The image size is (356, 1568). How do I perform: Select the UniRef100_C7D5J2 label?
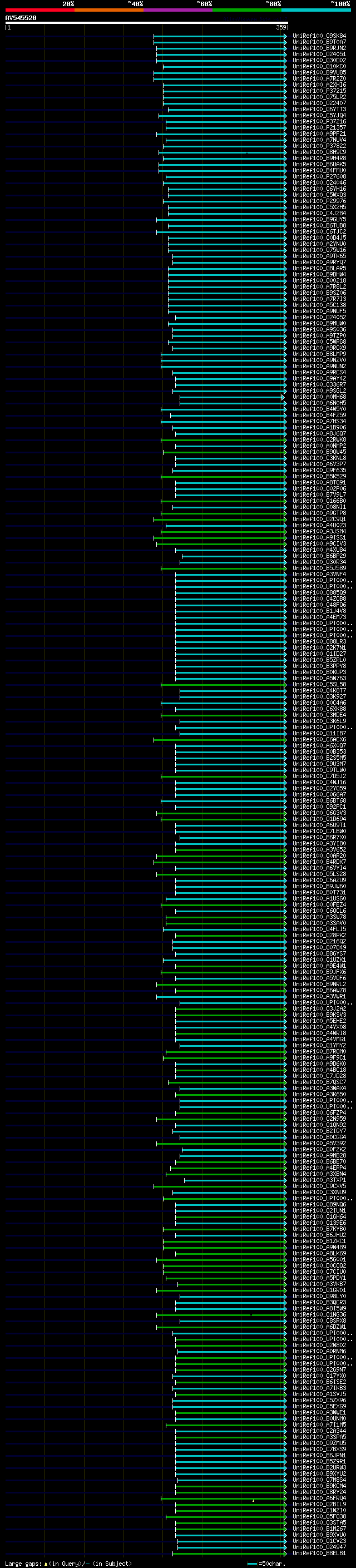click(319, 776)
